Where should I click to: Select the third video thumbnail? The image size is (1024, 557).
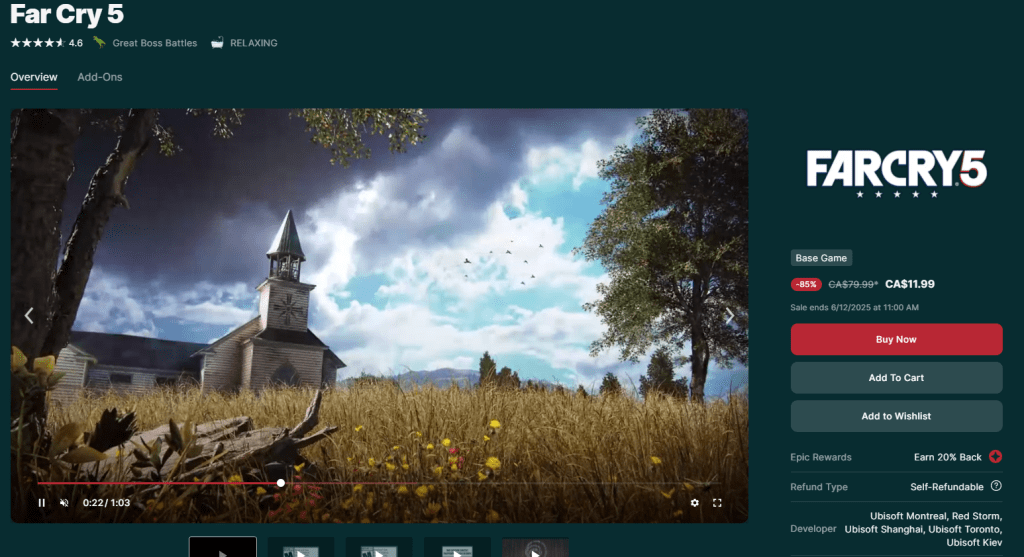click(379, 547)
